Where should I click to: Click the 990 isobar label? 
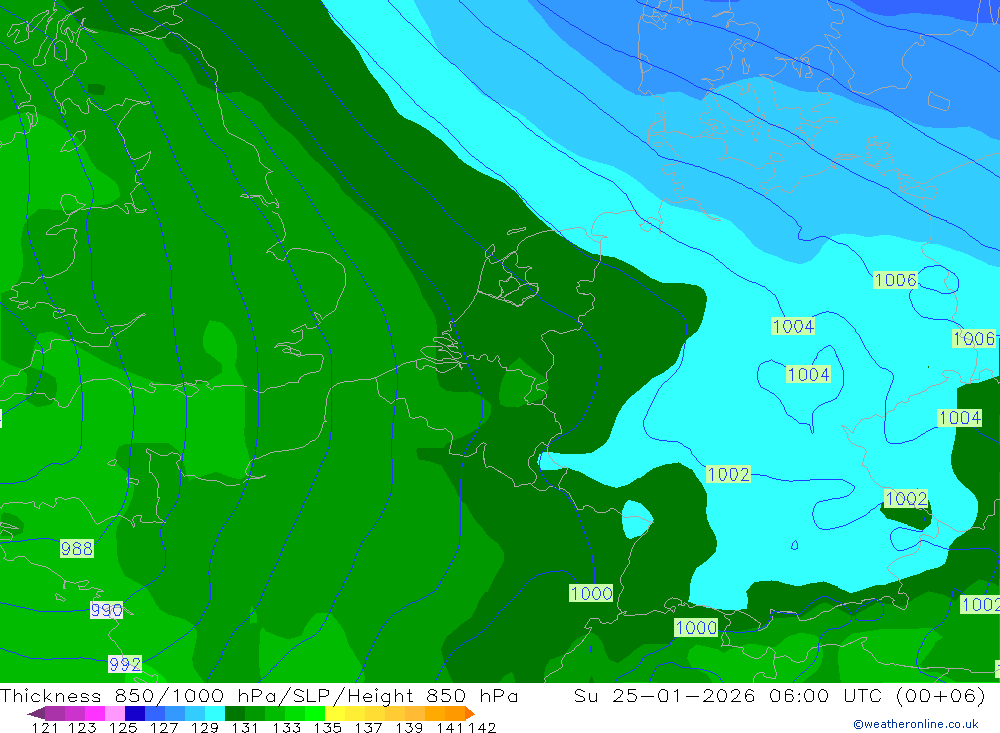coord(107,610)
